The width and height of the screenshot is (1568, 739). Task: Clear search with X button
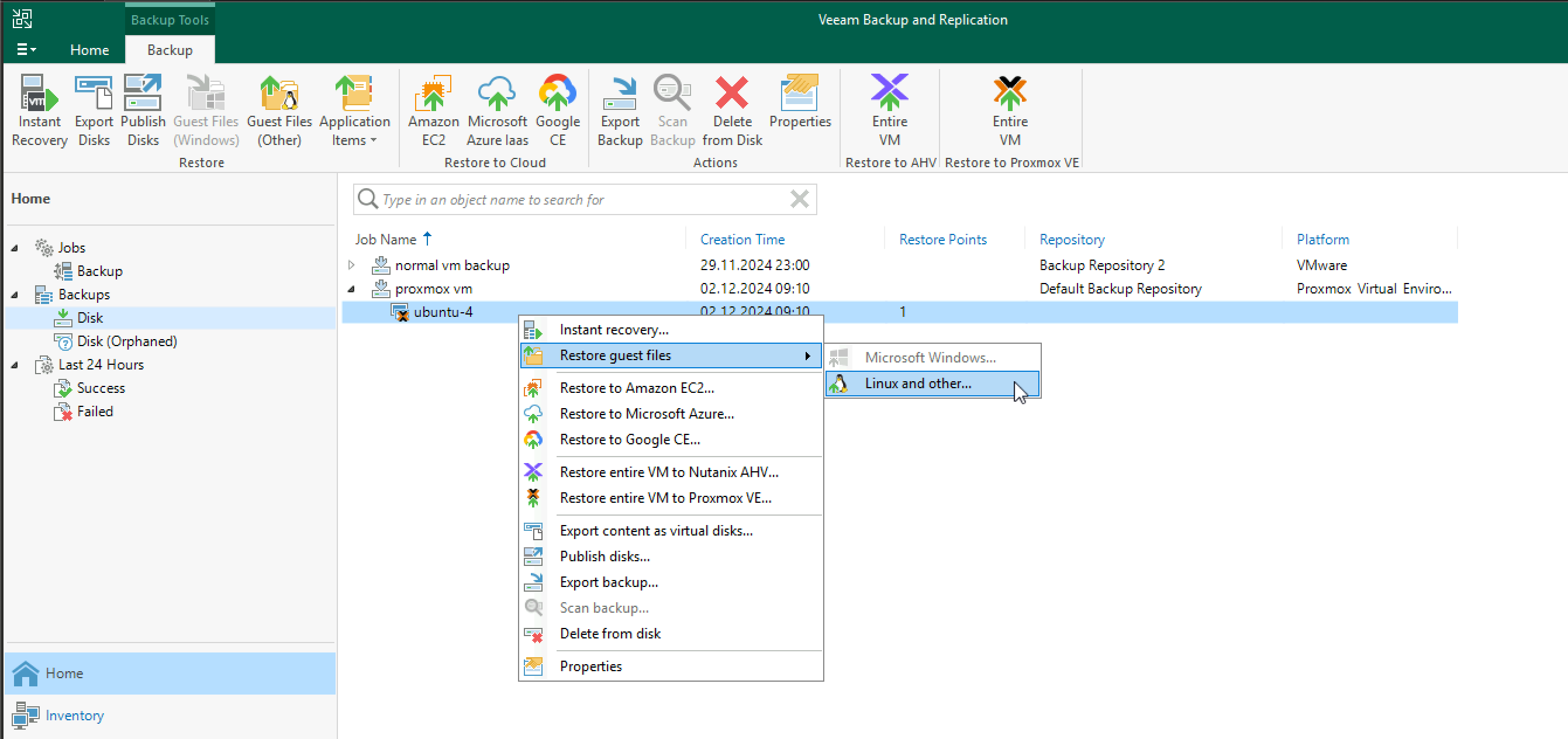(x=799, y=198)
